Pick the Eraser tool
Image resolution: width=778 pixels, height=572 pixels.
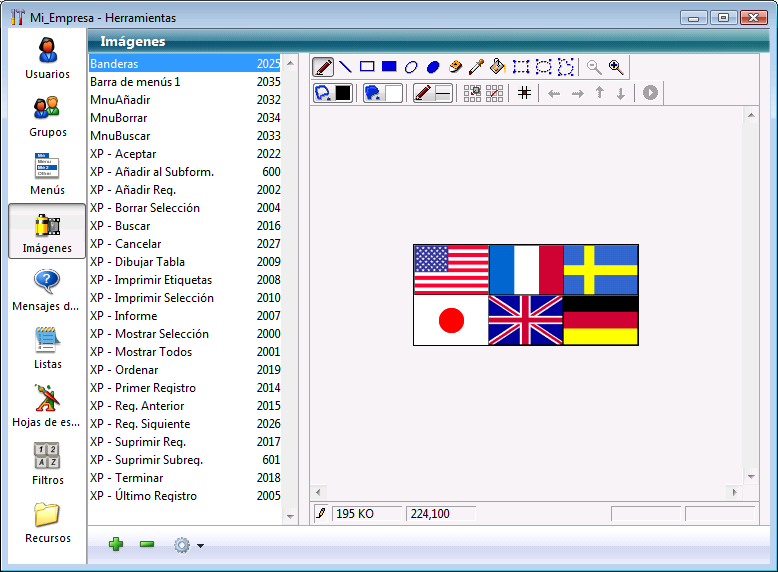[x=455, y=67]
